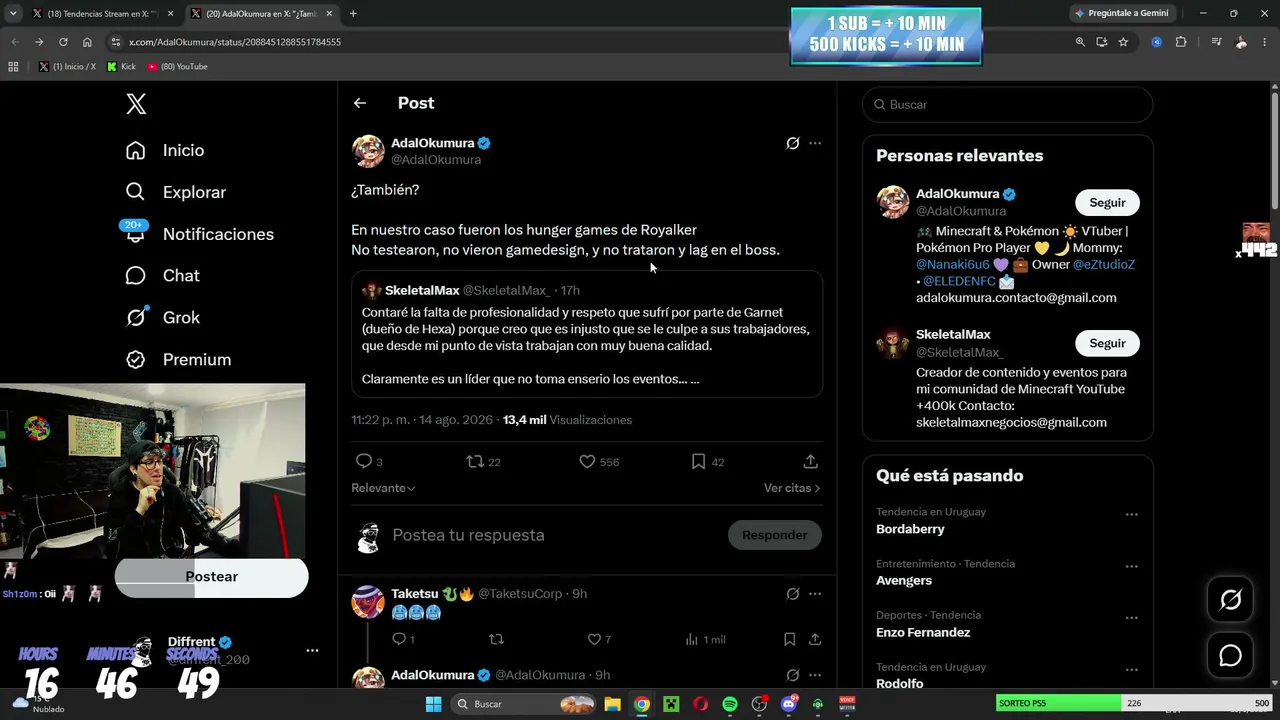The height and width of the screenshot is (720, 1280).
Task: Click the X logo in the sidebar
Action: (x=136, y=104)
